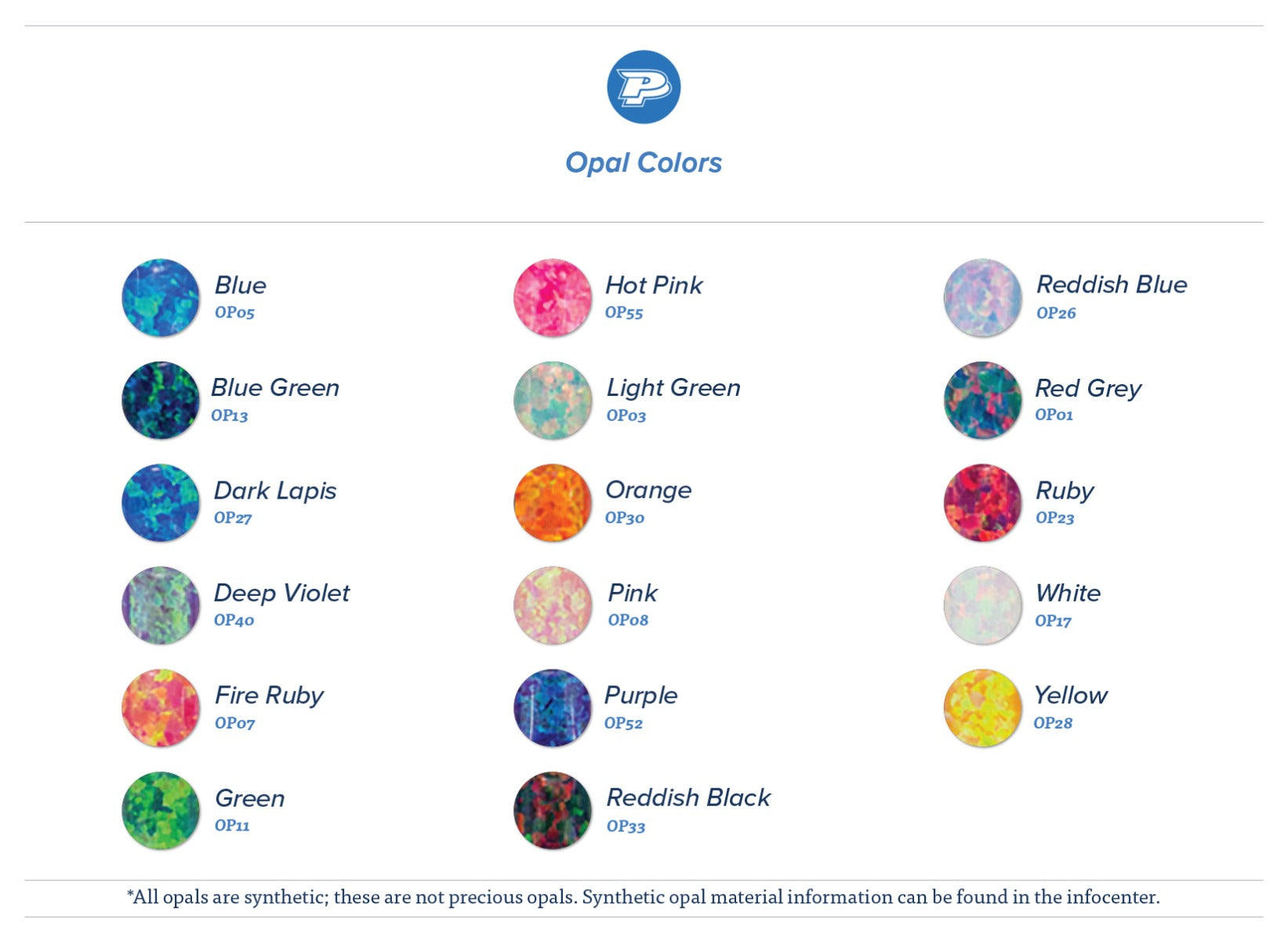1288x941 pixels.
Task: Click the Red Grey opal swatch
Action: (983, 400)
